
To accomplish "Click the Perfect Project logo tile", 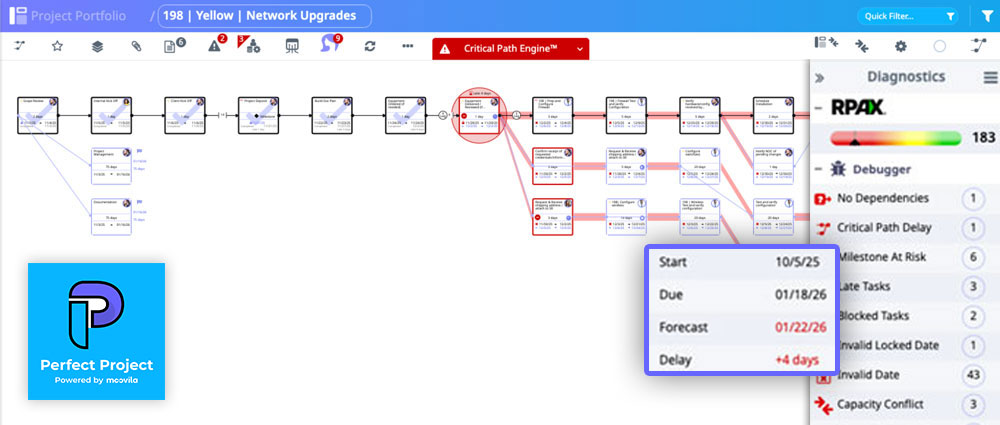I will (96, 331).
